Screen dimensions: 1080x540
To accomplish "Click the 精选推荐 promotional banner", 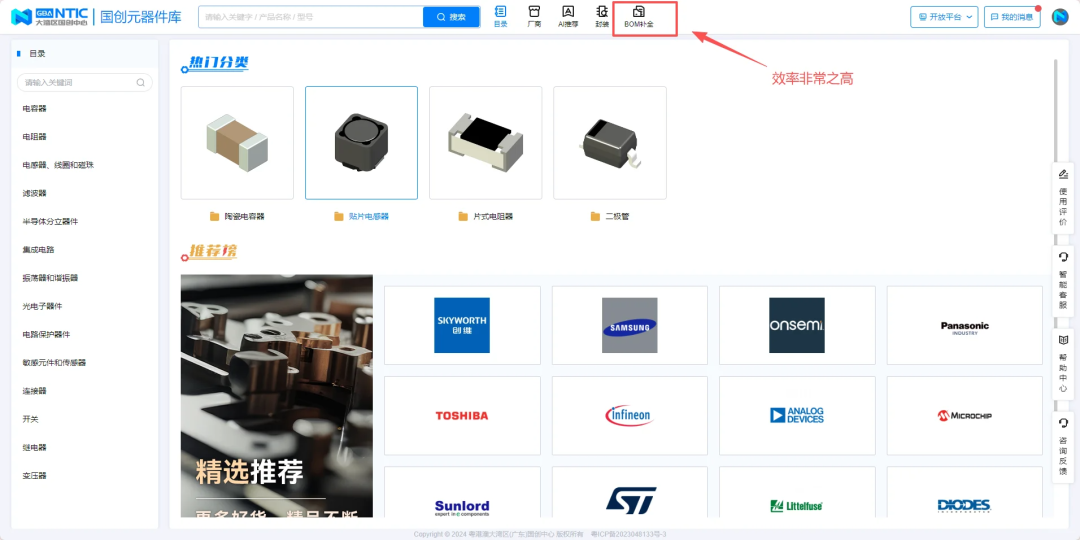I will [x=277, y=396].
